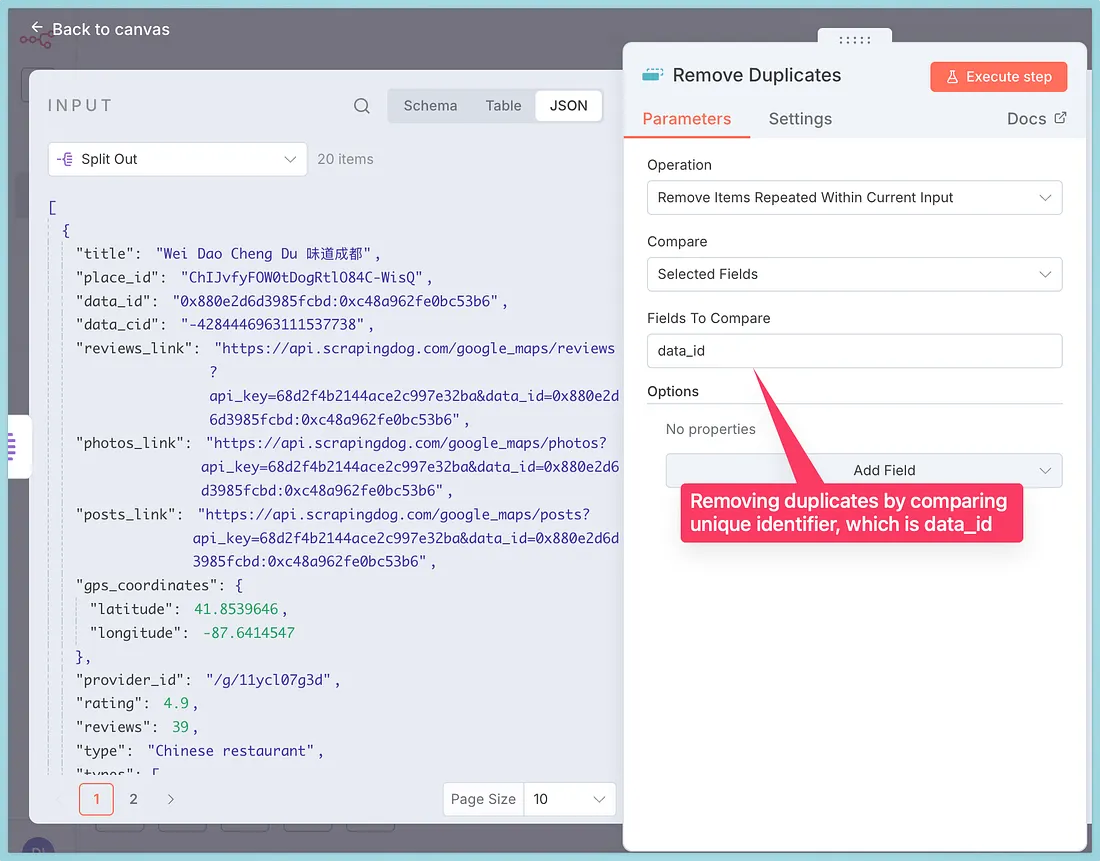Open the Settings tab
Image resolution: width=1100 pixels, height=861 pixels.
click(x=800, y=119)
